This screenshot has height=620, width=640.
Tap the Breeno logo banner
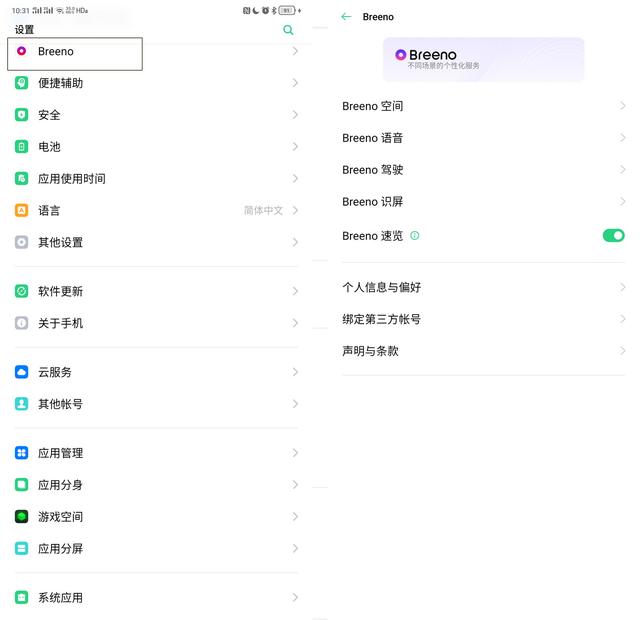483,59
